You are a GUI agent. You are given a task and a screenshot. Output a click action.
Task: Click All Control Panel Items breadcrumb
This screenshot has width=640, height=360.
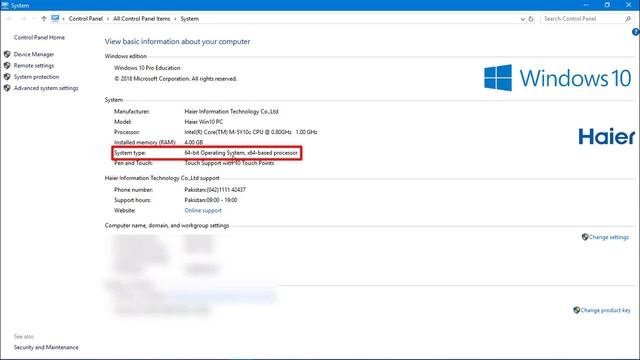click(142, 19)
